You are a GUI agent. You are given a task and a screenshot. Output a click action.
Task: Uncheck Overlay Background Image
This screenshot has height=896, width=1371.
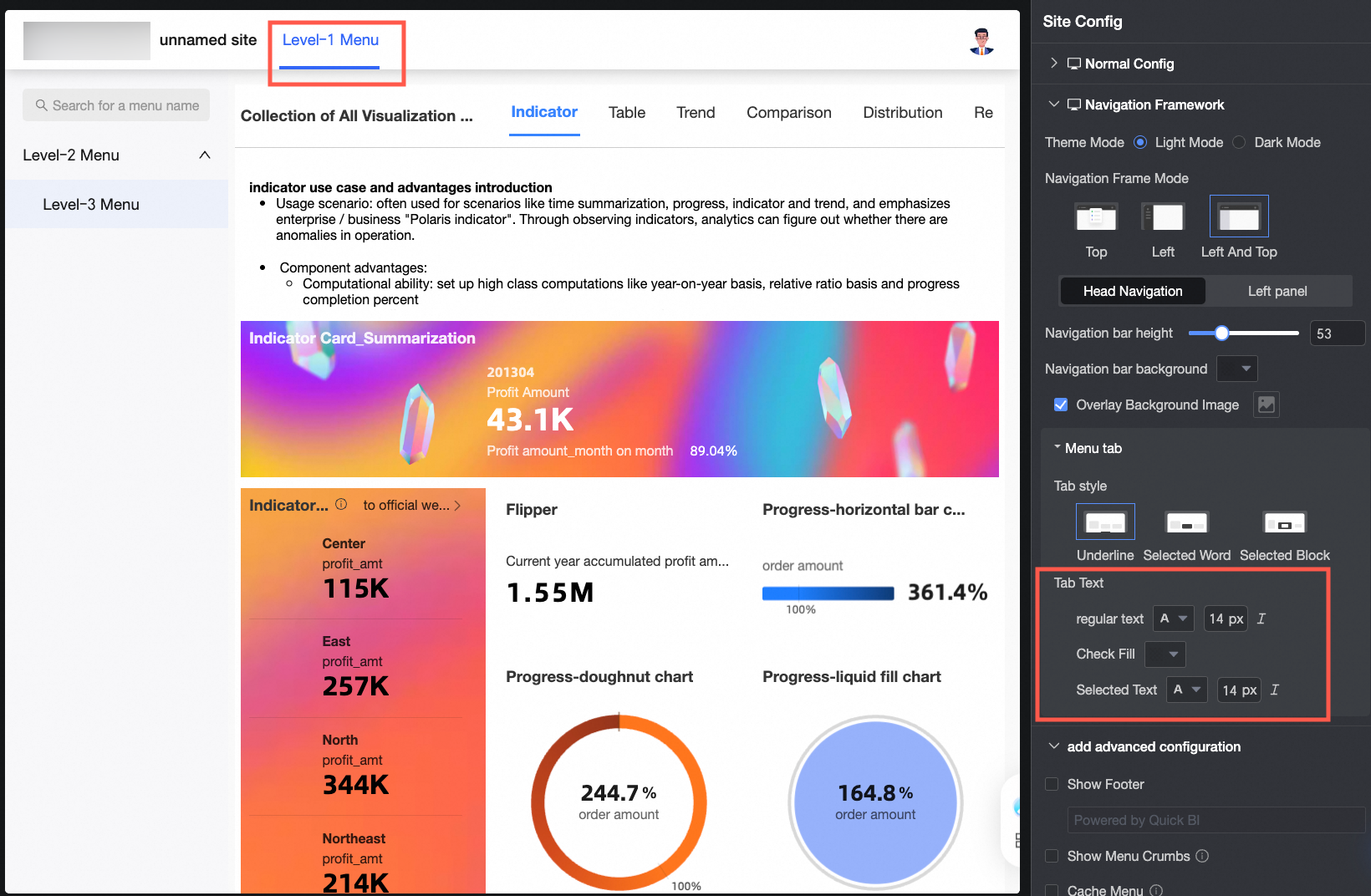1061,405
